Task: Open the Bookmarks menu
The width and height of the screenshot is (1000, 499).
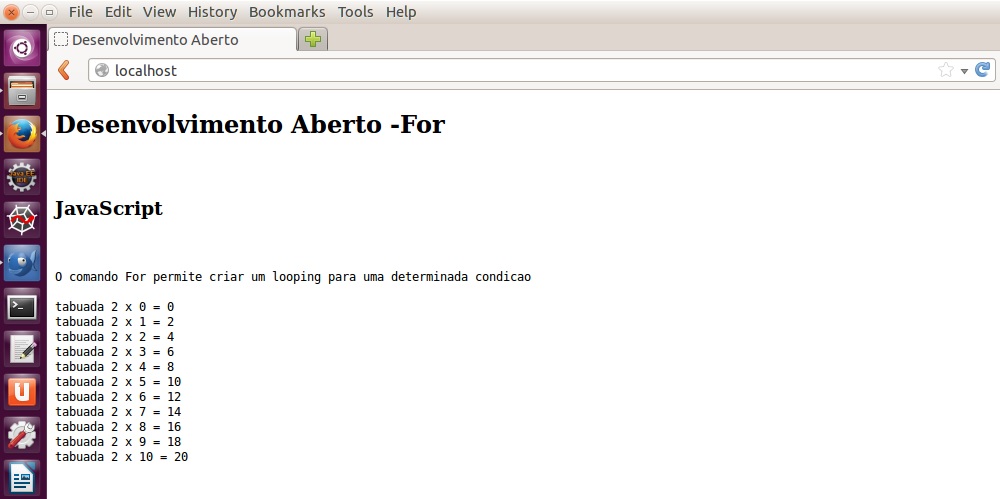Action: pyautogui.click(x=287, y=12)
